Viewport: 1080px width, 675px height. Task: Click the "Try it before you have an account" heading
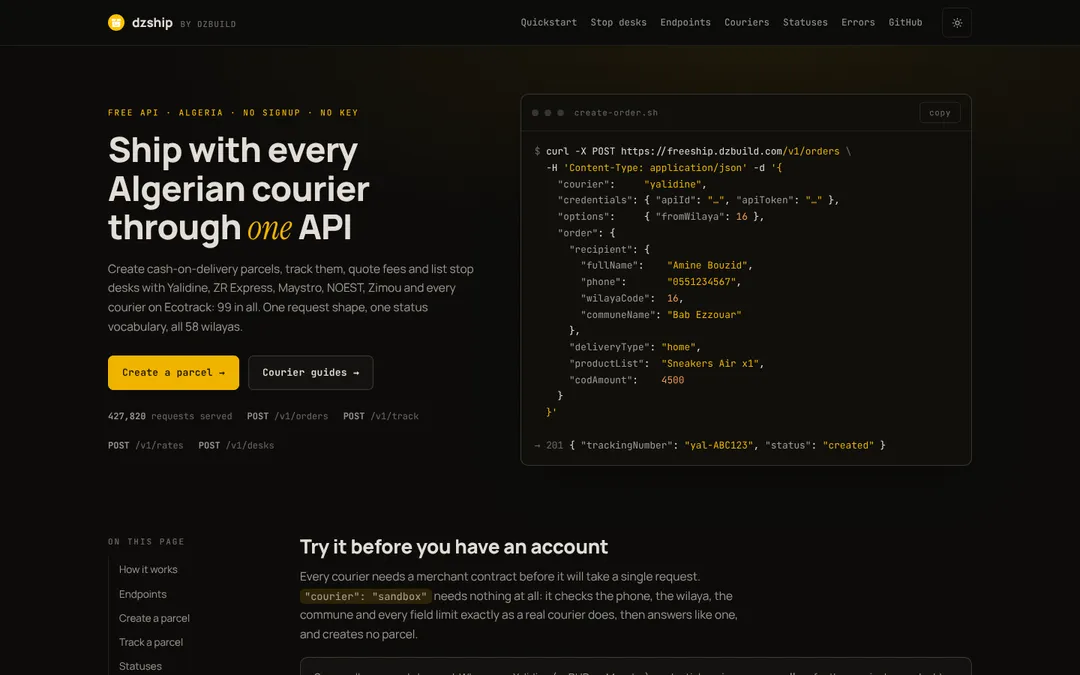click(454, 547)
